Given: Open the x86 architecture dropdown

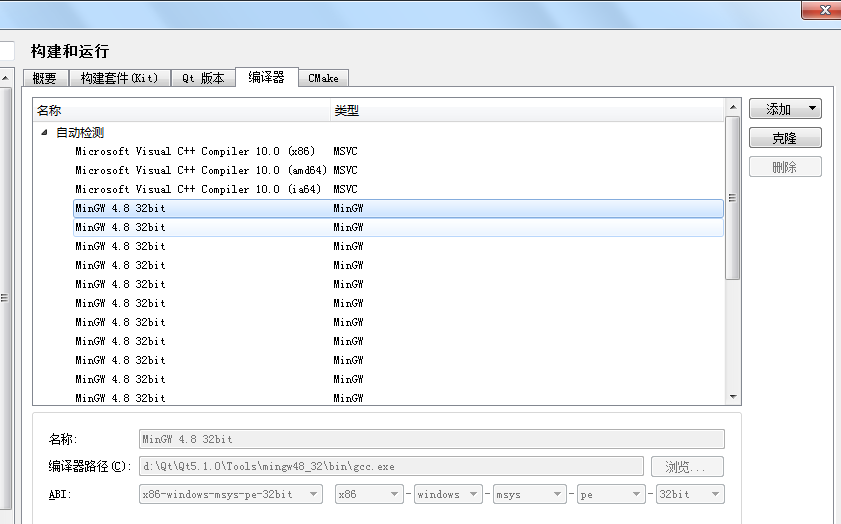Looking at the screenshot, I should tap(368, 494).
